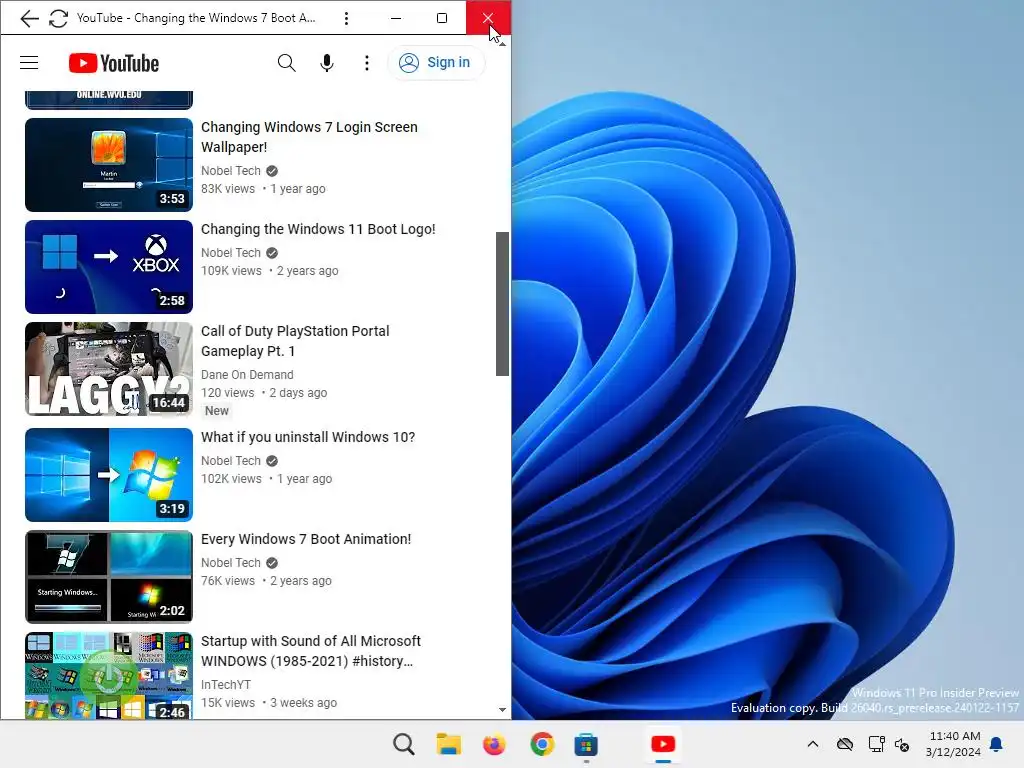
Task: Launch Google Chrome from the taskbar
Action: click(x=542, y=744)
